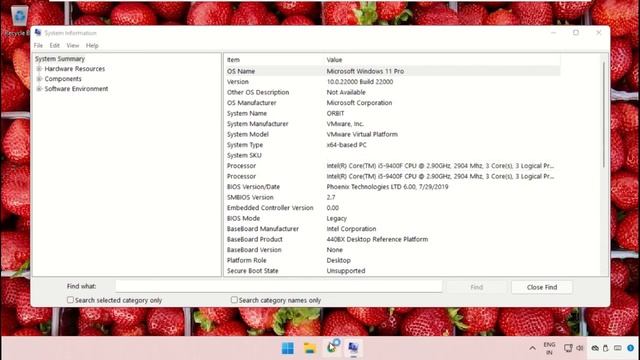Select the Version row label

coord(238,82)
